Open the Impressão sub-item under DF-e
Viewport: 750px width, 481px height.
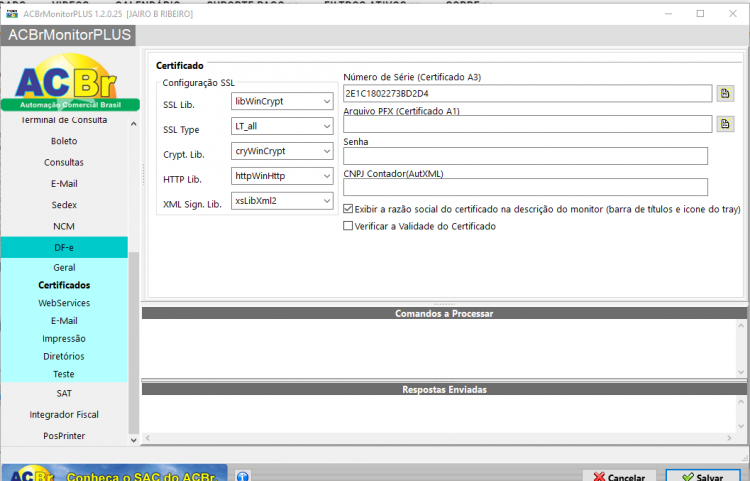(64, 339)
